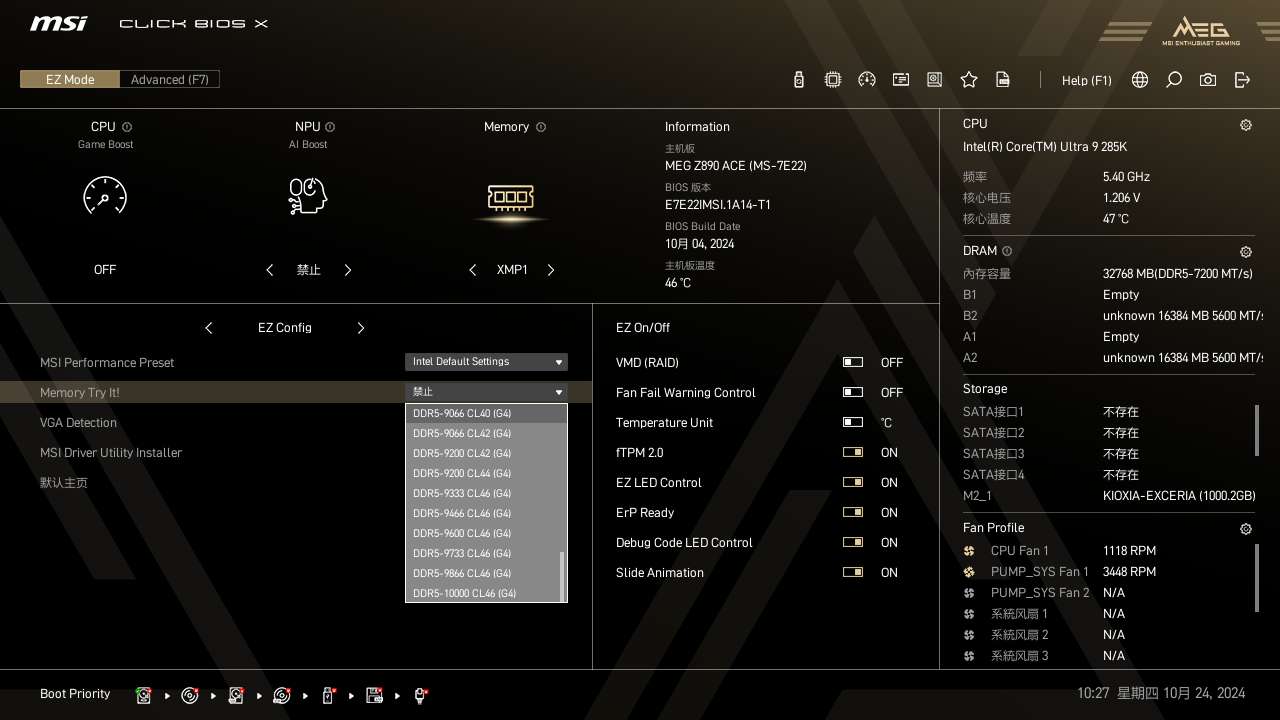Choose DDR5-9200 CL42 (G4) option
1280x720 pixels.
tap(483, 453)
